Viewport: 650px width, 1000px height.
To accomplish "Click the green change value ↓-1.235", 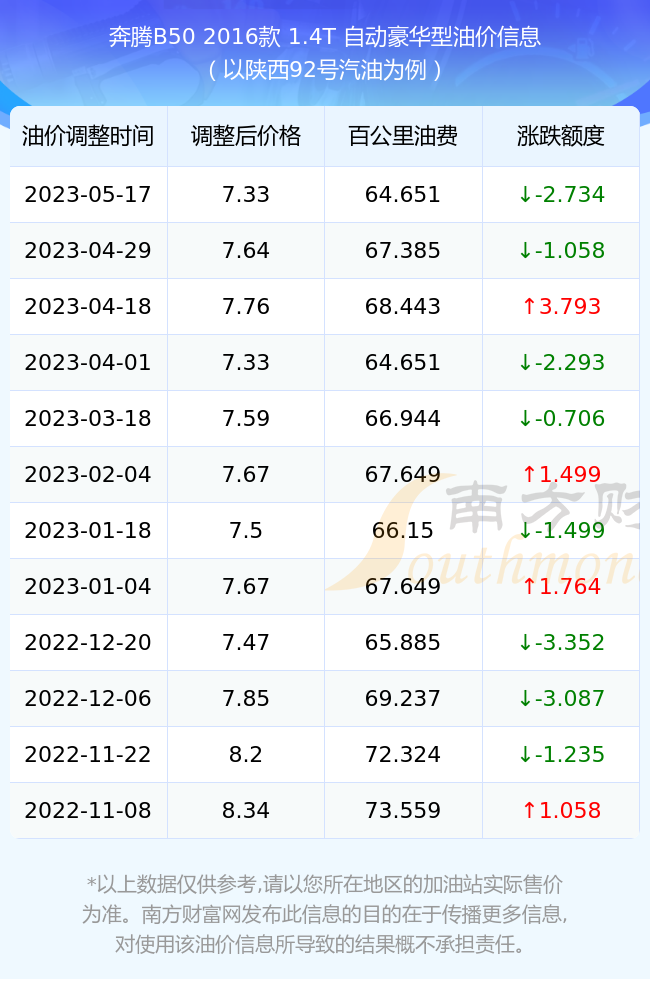I will click(561, 755).
